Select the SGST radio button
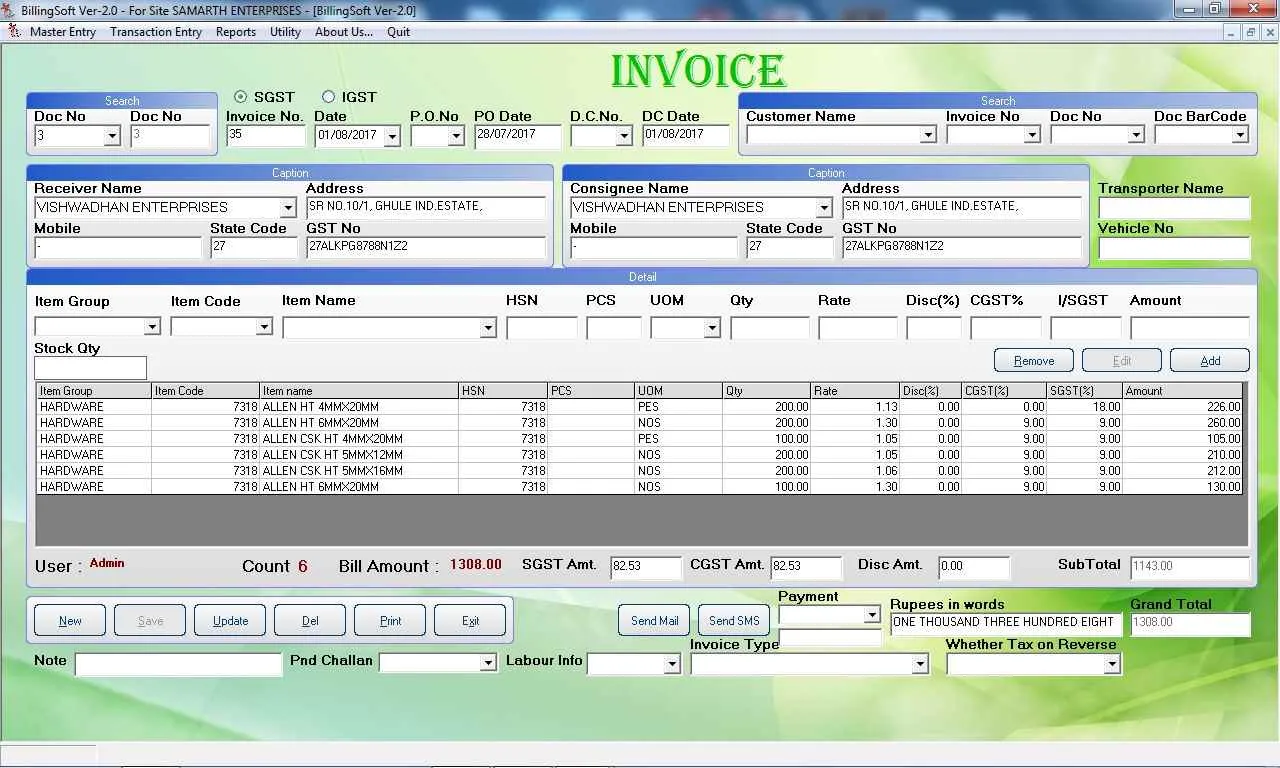 (240, 97)
